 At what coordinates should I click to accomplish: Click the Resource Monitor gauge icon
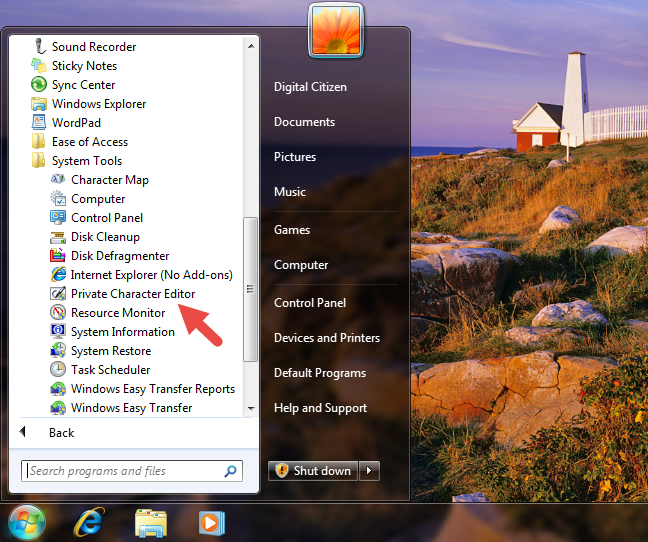(x=58, y=312)
